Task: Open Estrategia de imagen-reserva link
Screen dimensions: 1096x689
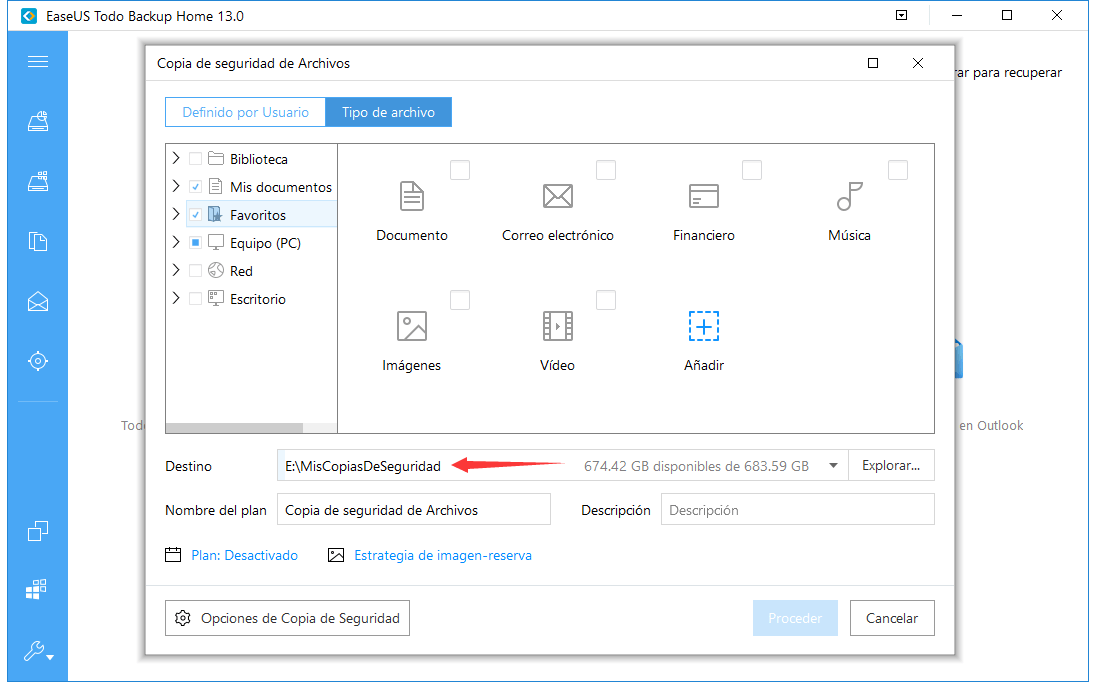Action: click(x=443, y=555)
